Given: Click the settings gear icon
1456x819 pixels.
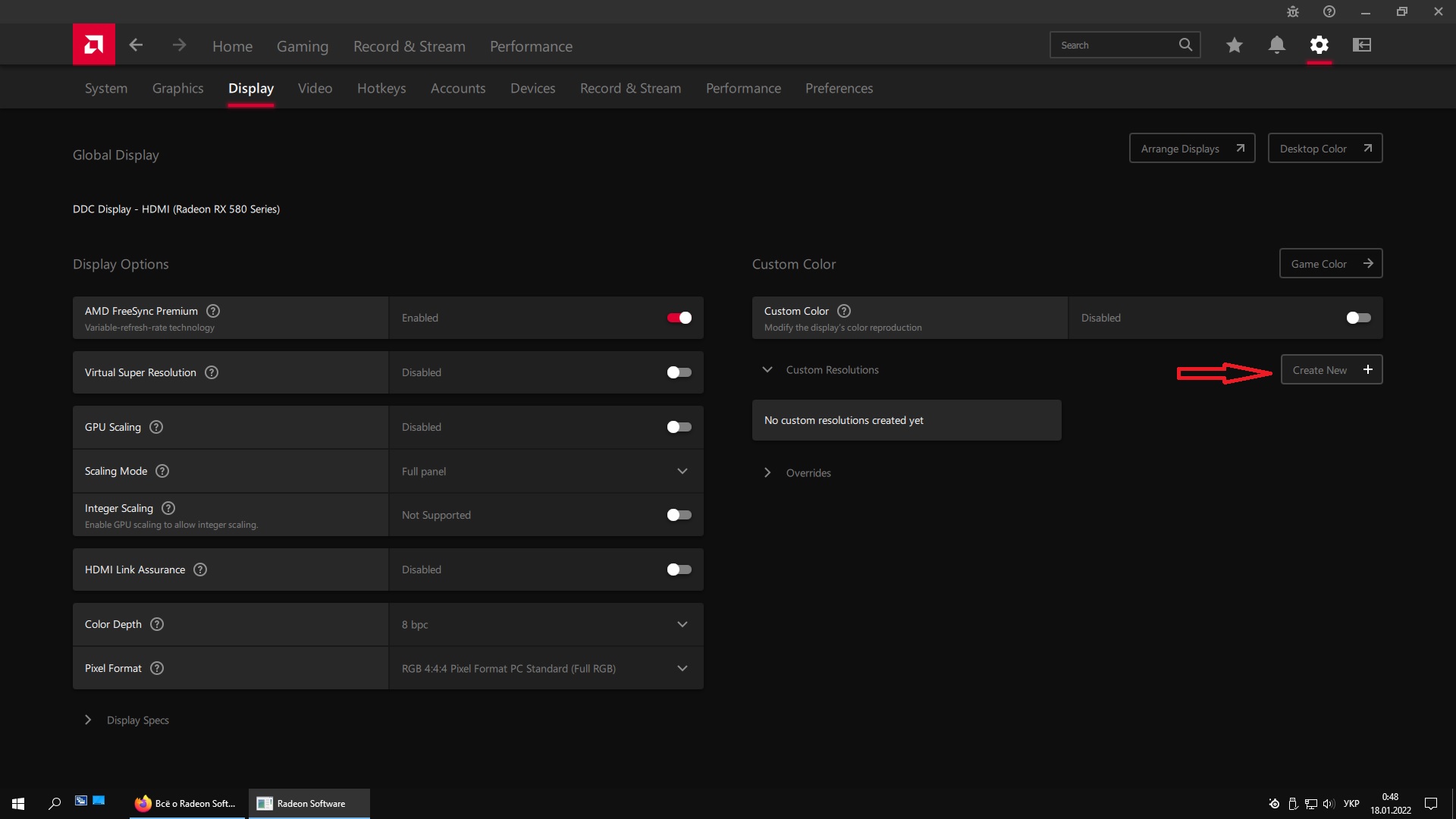Looking at the screenshot, I should (1319, 45).
